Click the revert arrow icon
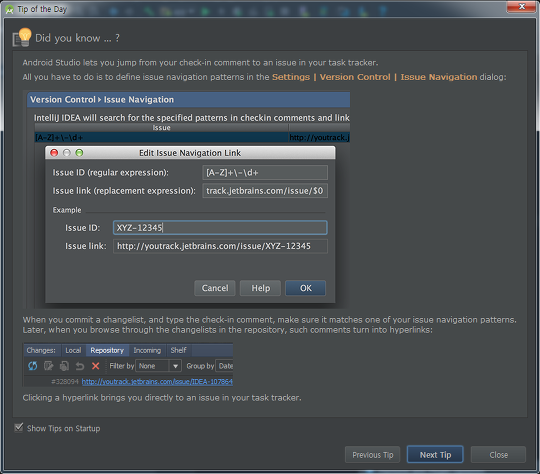This screenshot has height=474, width=540. click(x=80, y=366)
